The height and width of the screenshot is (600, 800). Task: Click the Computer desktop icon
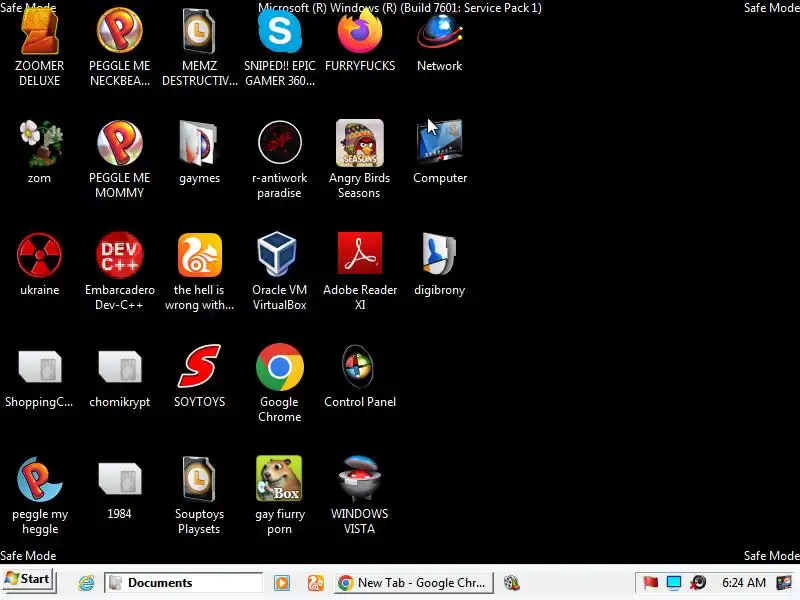coord(439,142)
